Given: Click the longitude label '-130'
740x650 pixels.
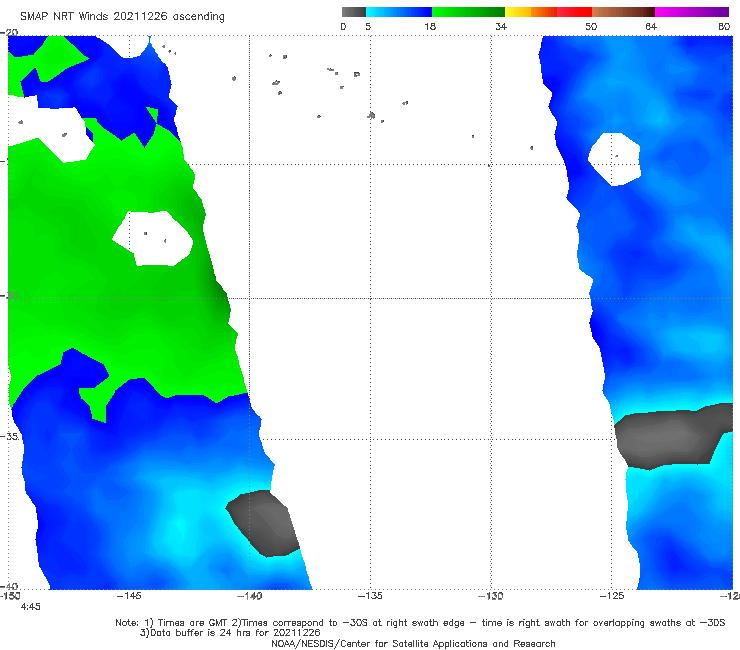Looking at the screenshot, I should [x=491, y=596].
